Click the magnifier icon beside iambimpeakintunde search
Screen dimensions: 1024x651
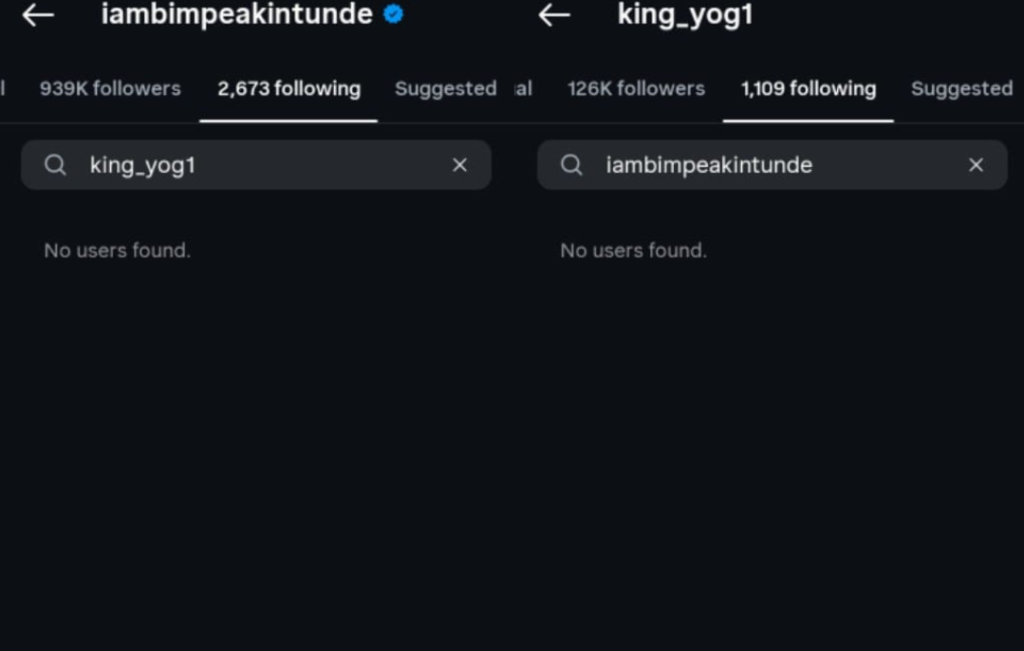572,165
